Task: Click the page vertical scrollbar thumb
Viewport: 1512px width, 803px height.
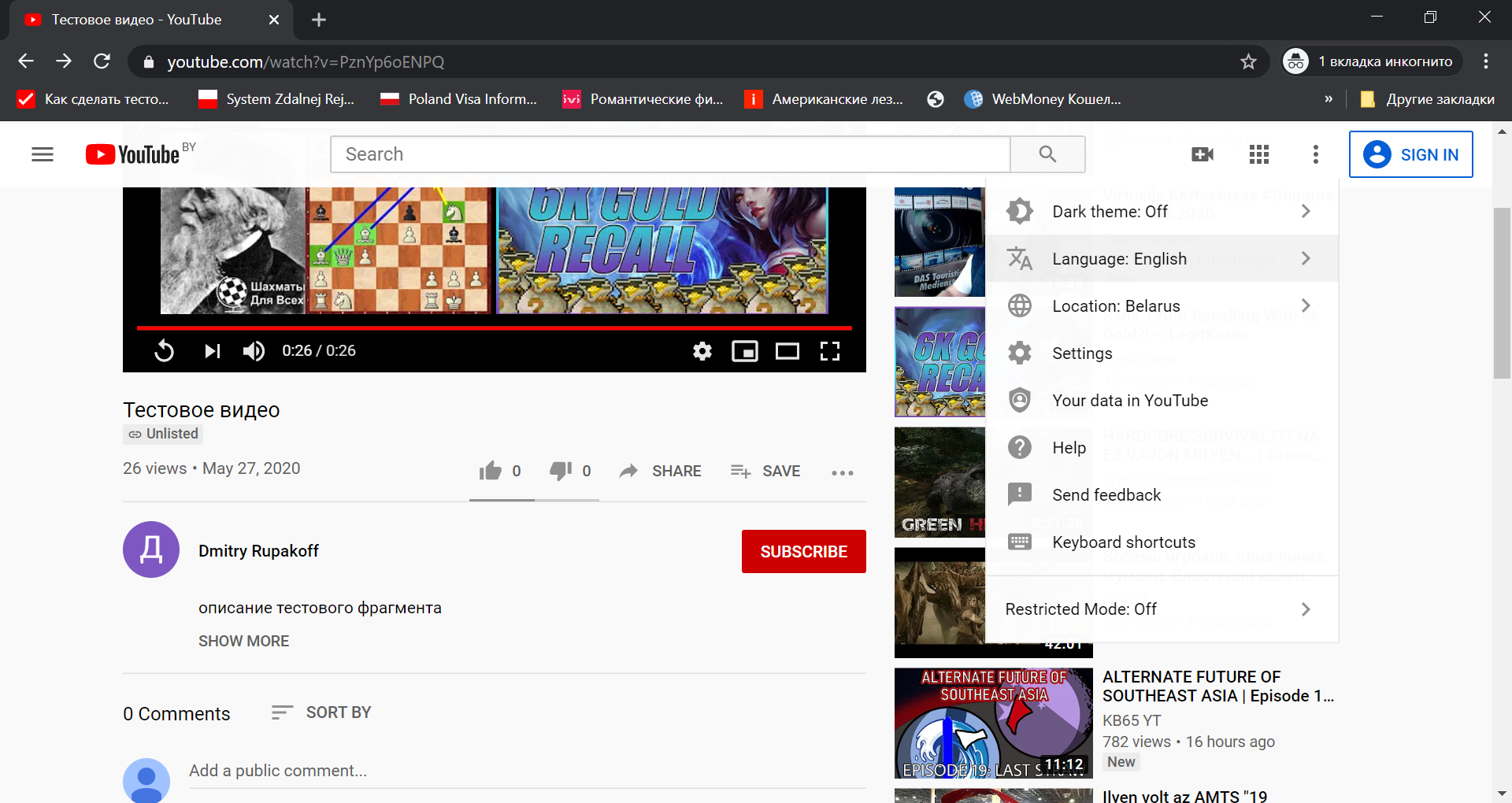Action: pos(1502,293)
